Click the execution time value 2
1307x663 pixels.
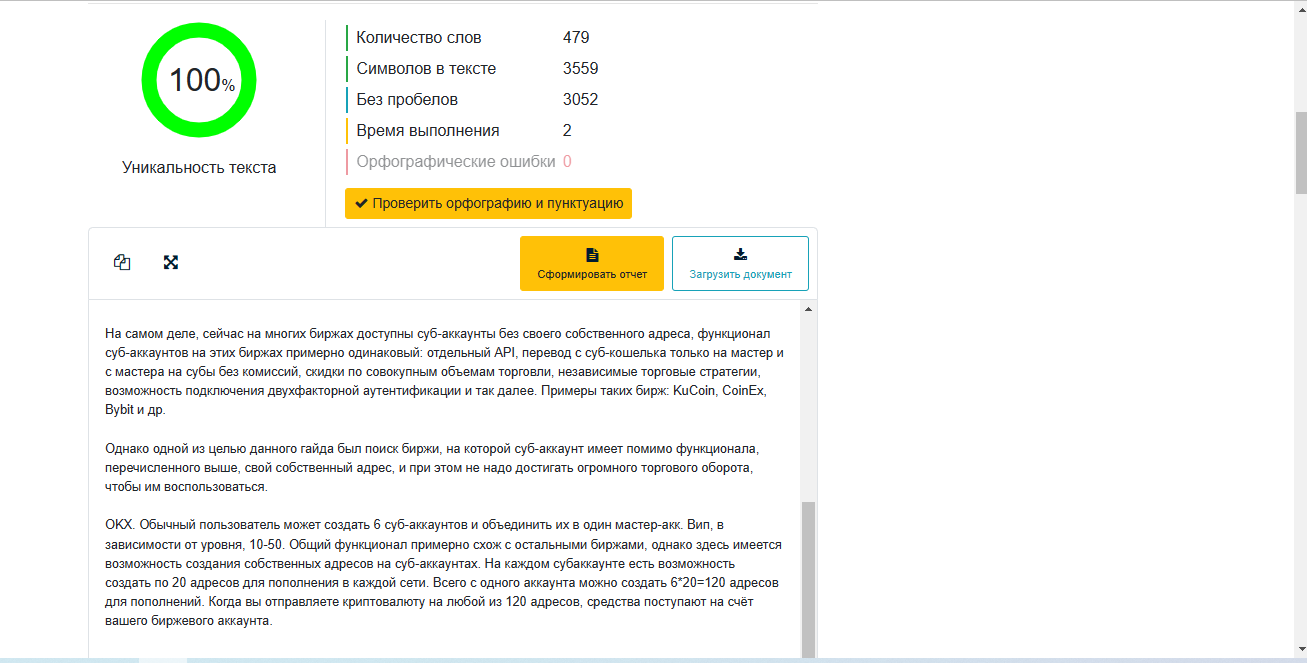567,131
